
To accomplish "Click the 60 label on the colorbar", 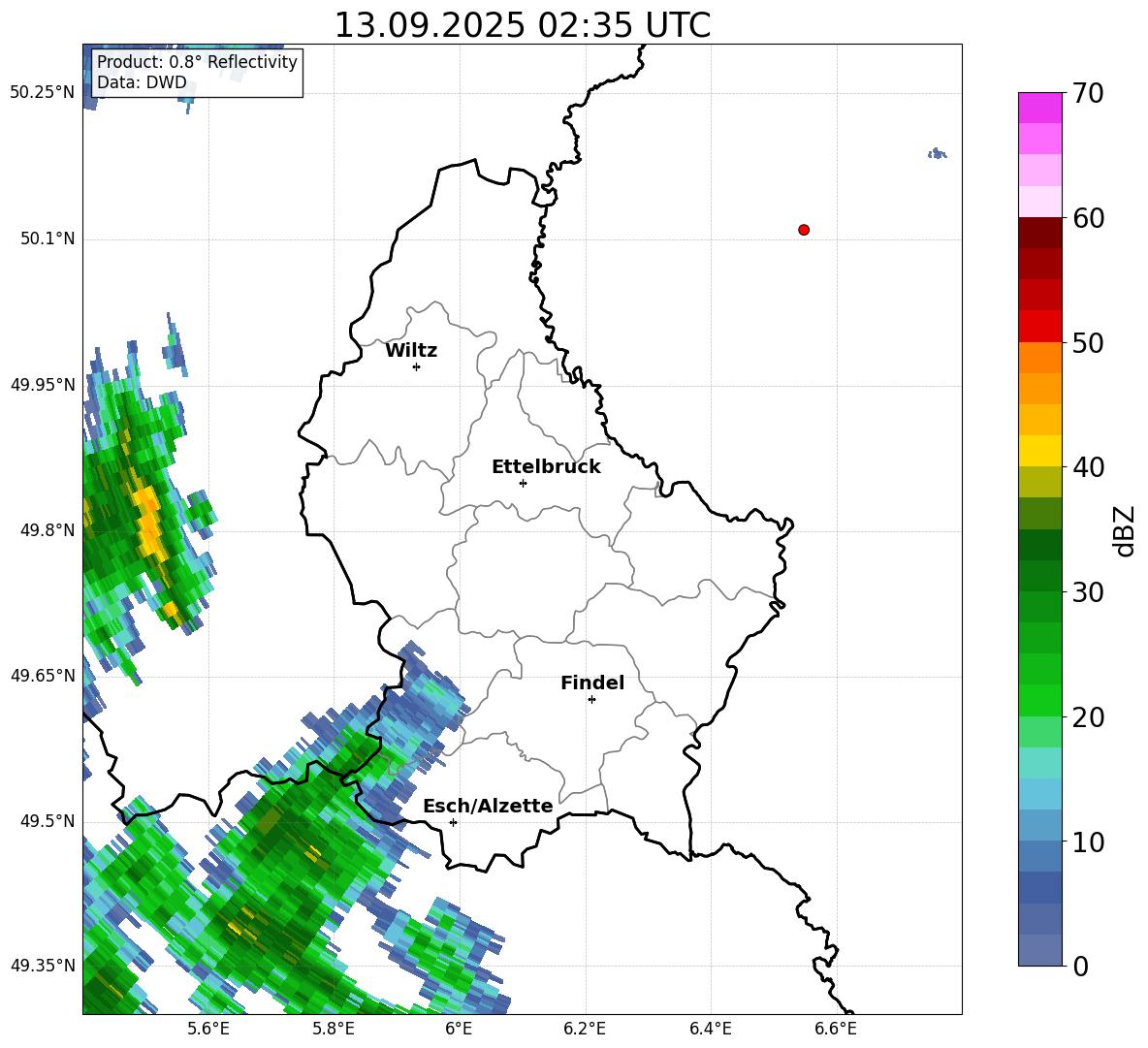I will [1088, 218].
